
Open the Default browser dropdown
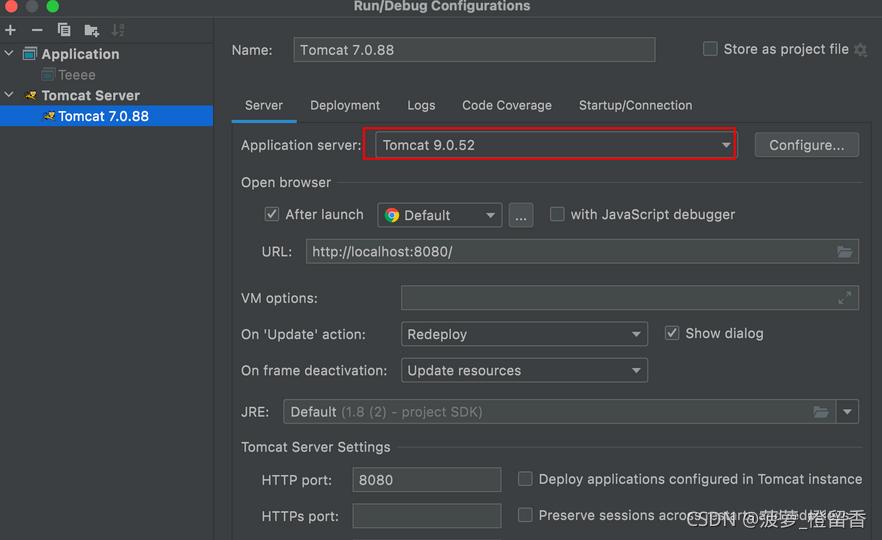tap(440, 215)
